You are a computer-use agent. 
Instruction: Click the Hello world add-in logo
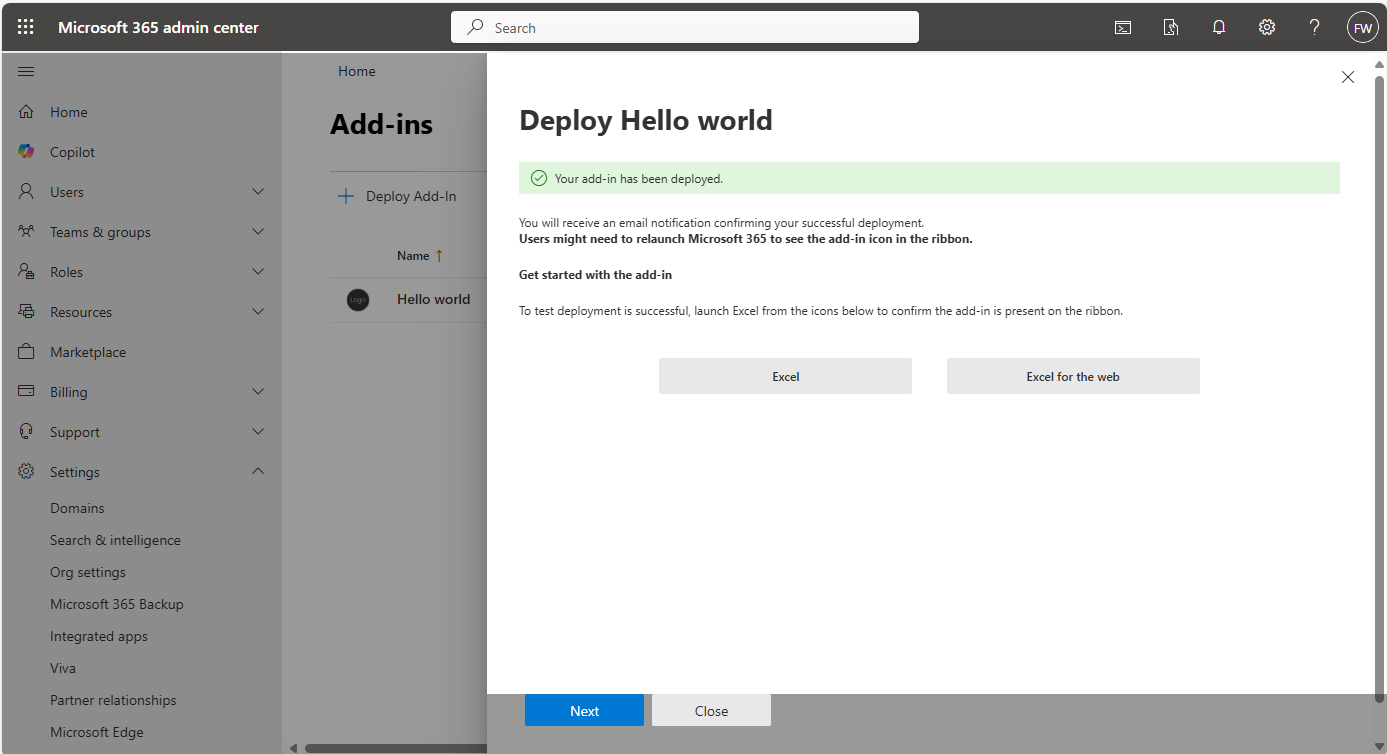(358, 299)
